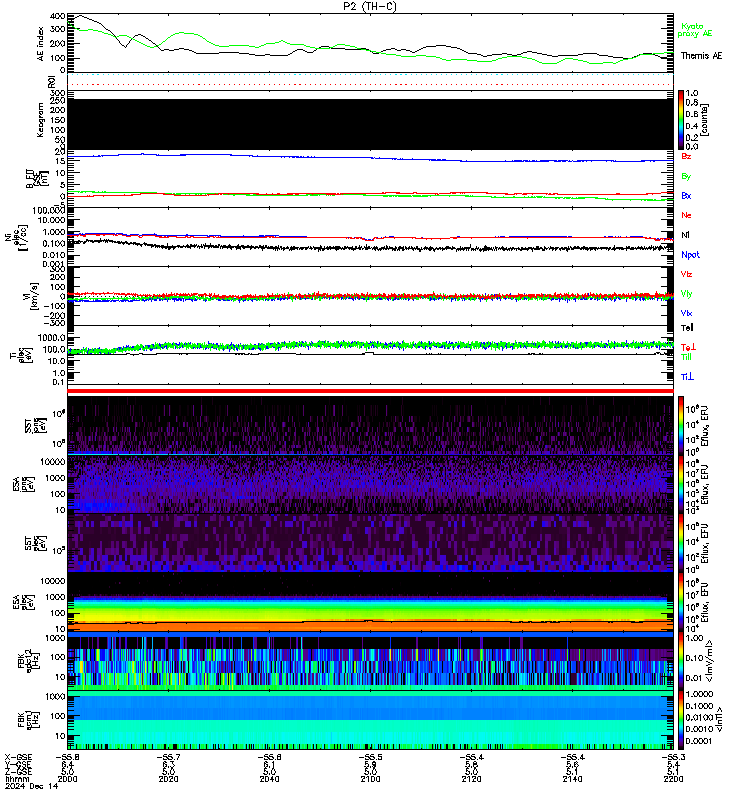Click the 2100 time tick label
Screen dimensions: 750x800
370,779
